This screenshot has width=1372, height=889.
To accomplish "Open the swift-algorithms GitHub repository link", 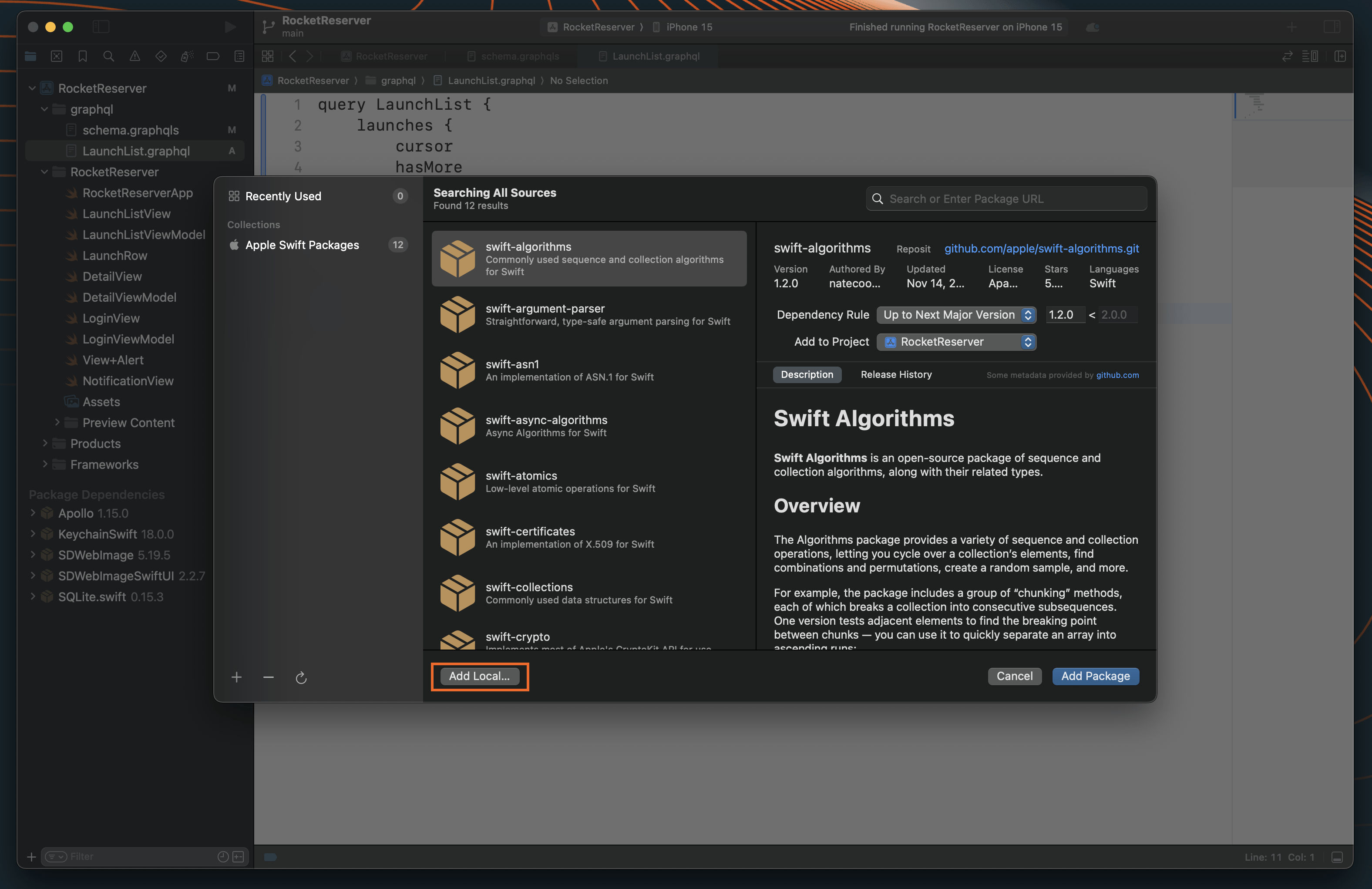I will [1041, 249].
